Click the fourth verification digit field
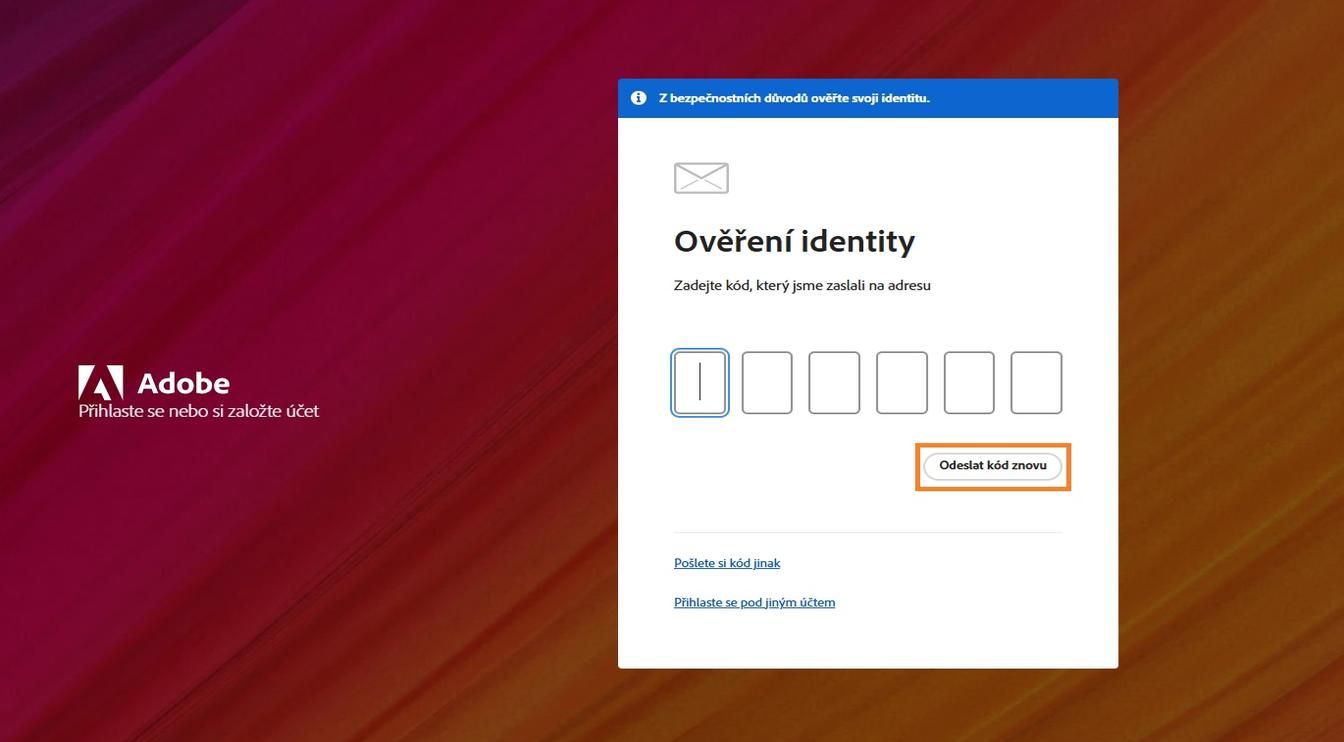Viewport: 1344px width, 742px height. click(902, 382)
